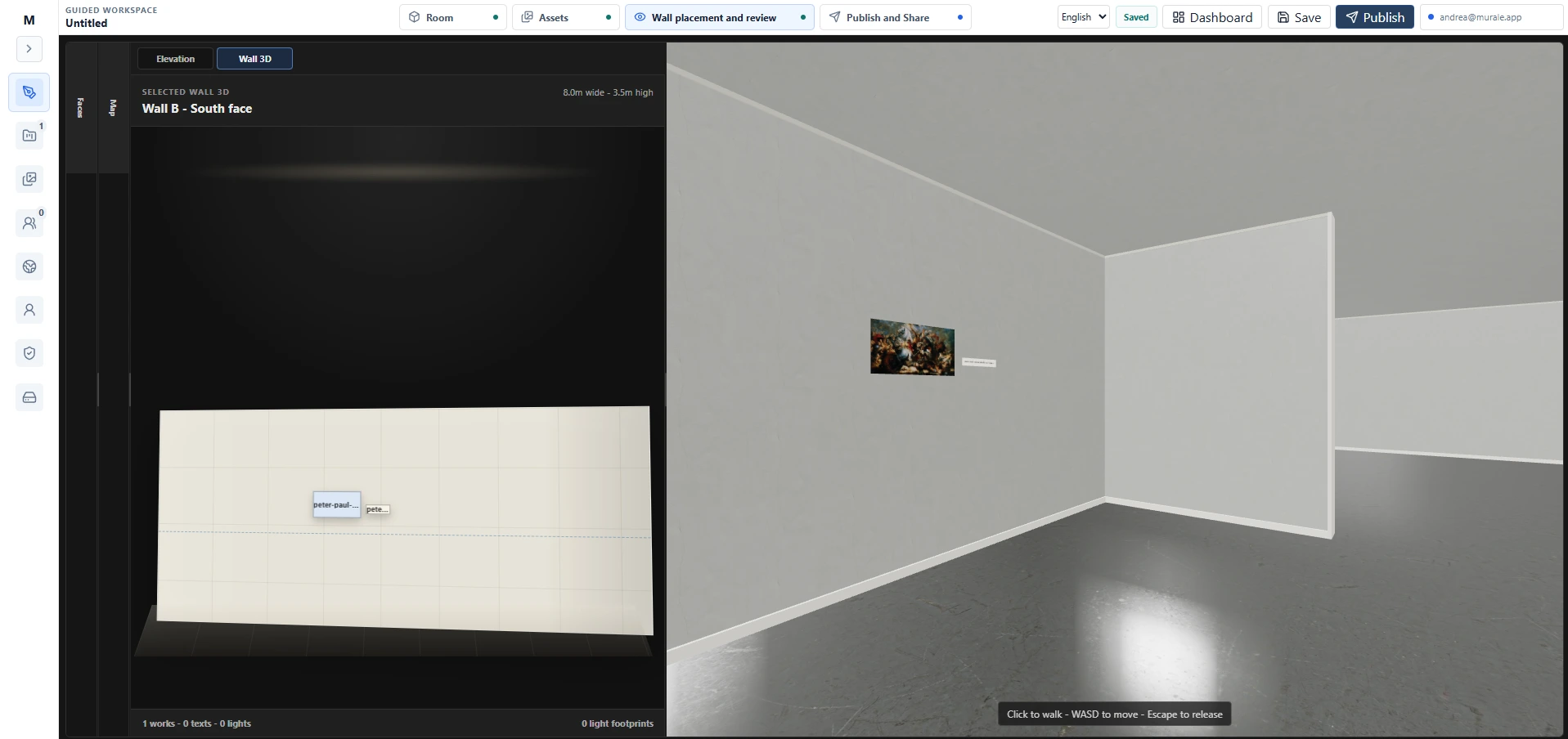Open the storage drive icon in sidebar
This screenshot has height=739, width=1568.
pos(29,397)
